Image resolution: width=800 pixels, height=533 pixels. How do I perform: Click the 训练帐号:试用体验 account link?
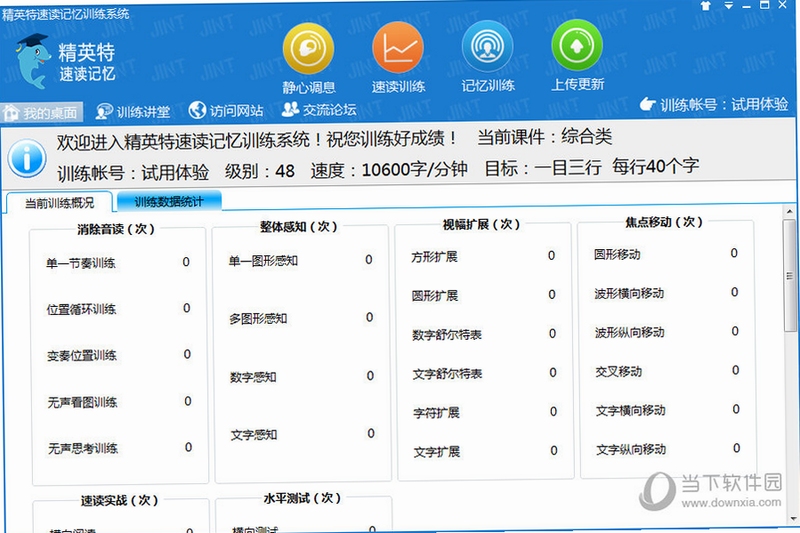[714, 104]
